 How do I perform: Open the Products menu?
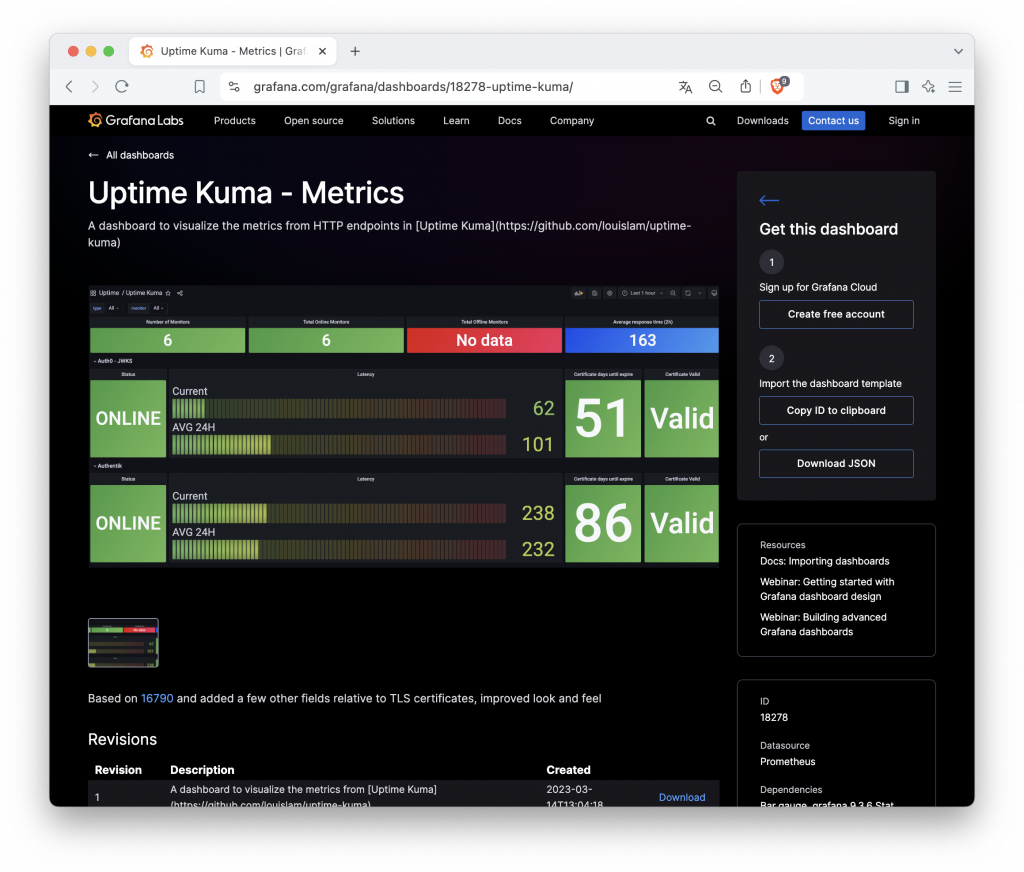pos(234,121)
